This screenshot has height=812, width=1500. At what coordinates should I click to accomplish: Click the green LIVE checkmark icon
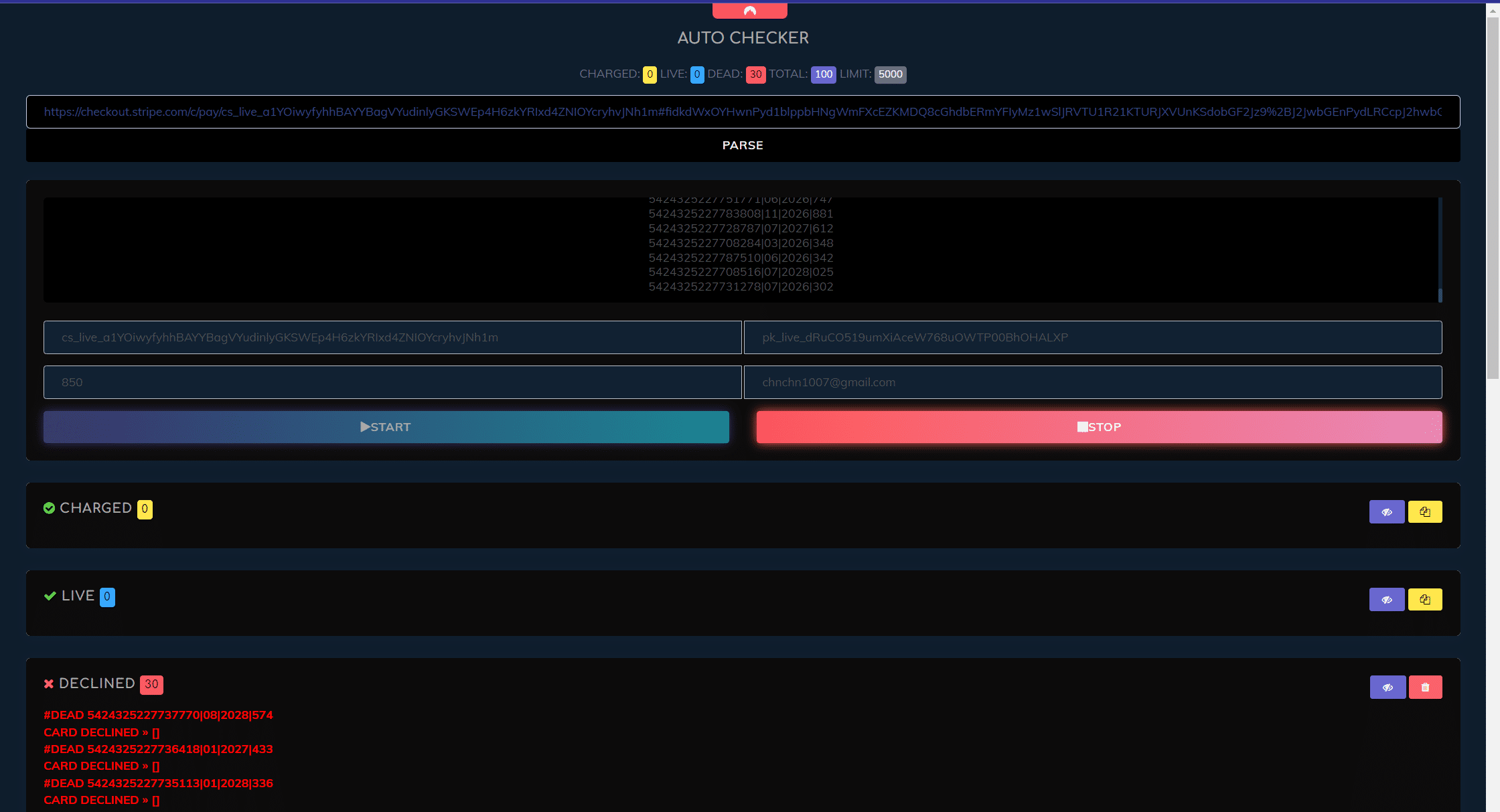[x=50, y=596]
